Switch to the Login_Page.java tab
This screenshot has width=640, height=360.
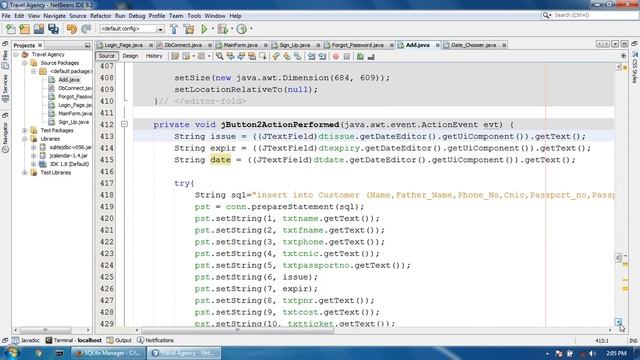[124, 45]
